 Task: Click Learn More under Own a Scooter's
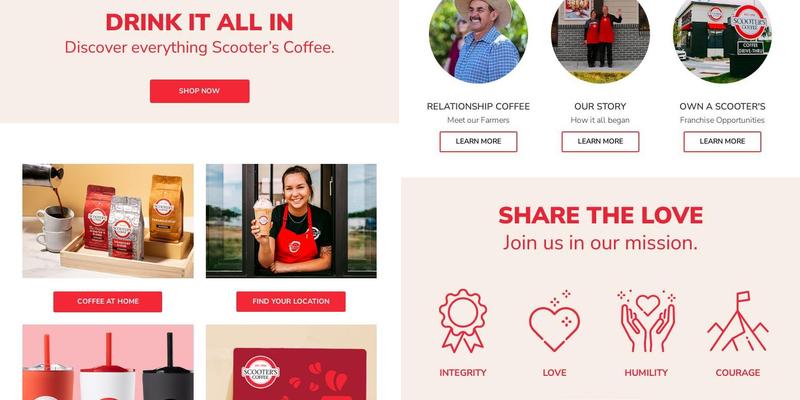[x=722, y=141]
